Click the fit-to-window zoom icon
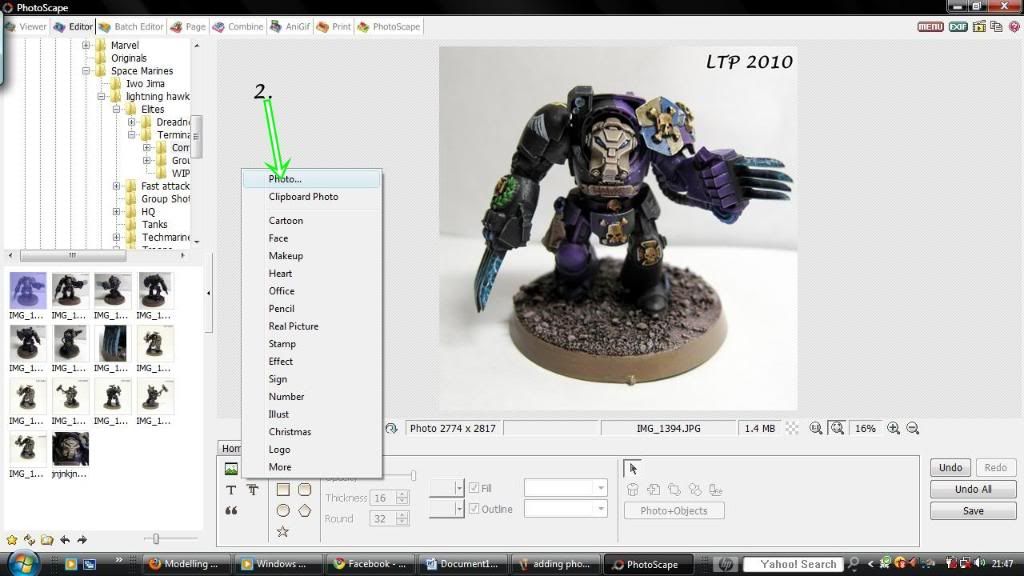Viewport: 1024px width, 576px height. pyautogui.click(x=837, y=428)
